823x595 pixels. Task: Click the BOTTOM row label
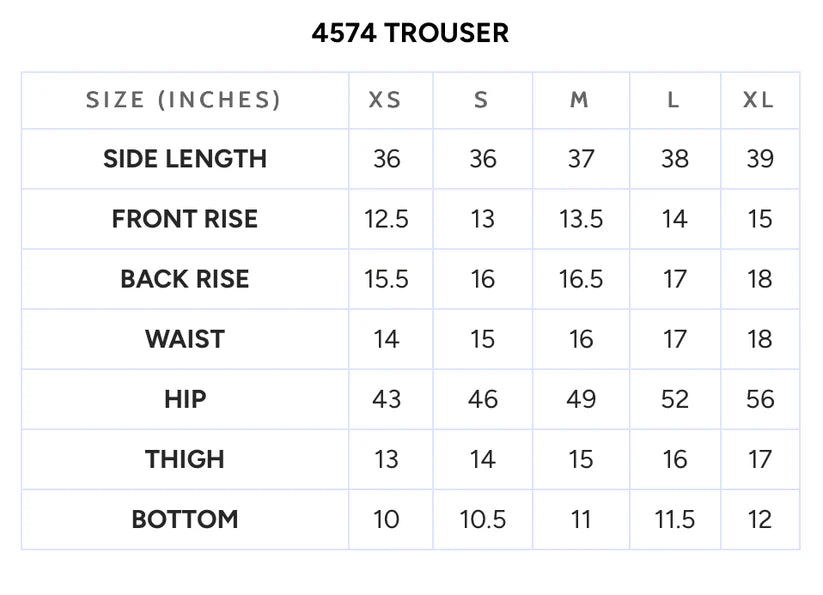pos(185,519)
